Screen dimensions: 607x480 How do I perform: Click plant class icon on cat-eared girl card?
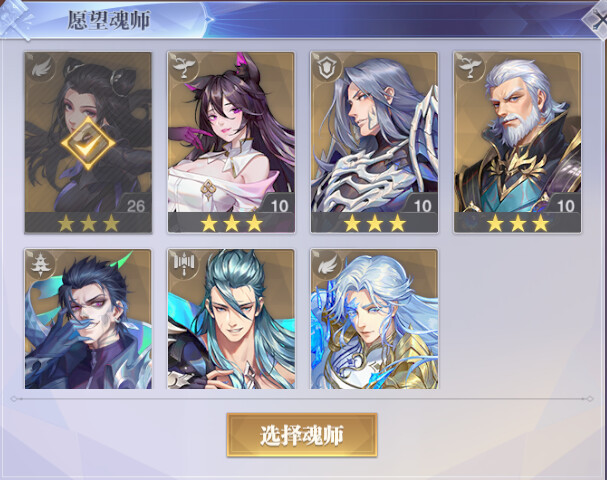(x=184, y=67)
